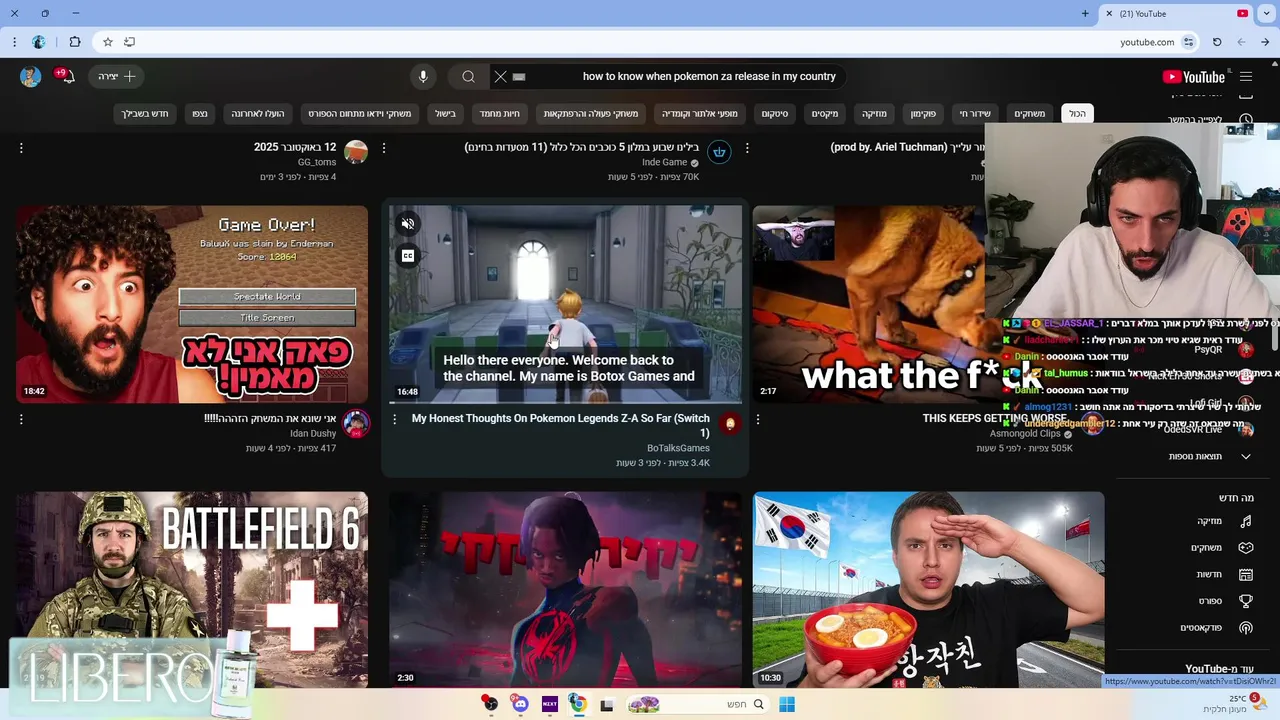Open options for 'THIS KEEPS GETTING WORSE' video

[757, 420]
